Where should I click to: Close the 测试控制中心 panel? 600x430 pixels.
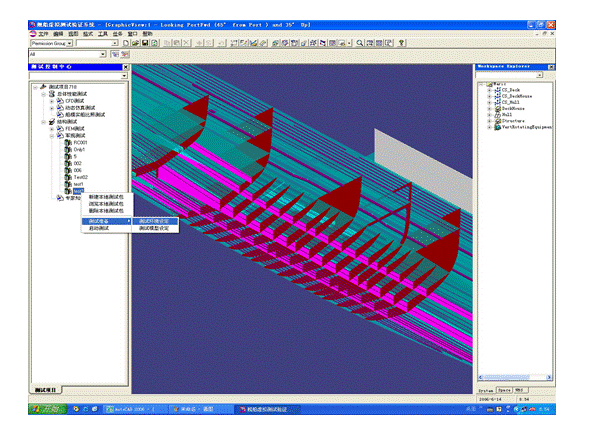point(126,68)
